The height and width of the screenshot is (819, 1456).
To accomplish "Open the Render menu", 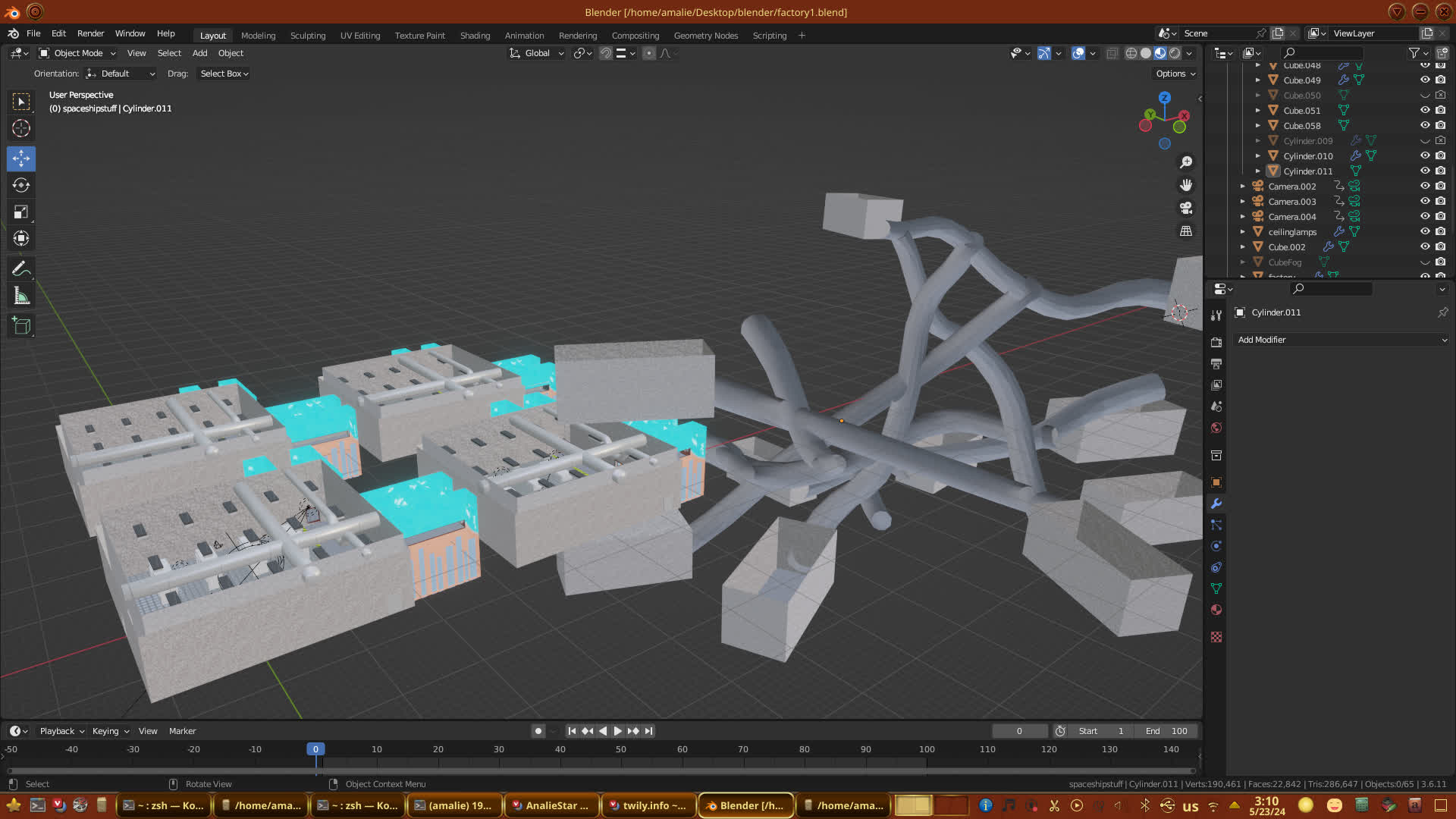I will [90, 33].
